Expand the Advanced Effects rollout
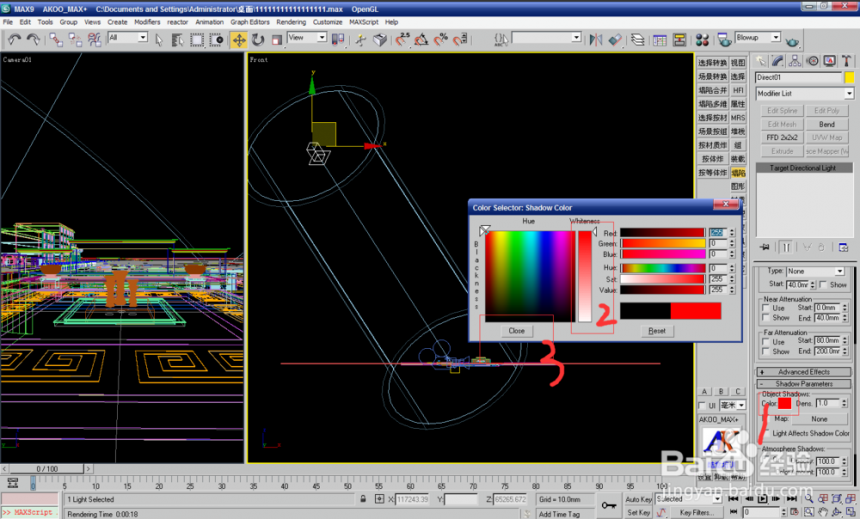Image resolution: width=860 pixels, height=519 pixels. [x=804, y=372]
